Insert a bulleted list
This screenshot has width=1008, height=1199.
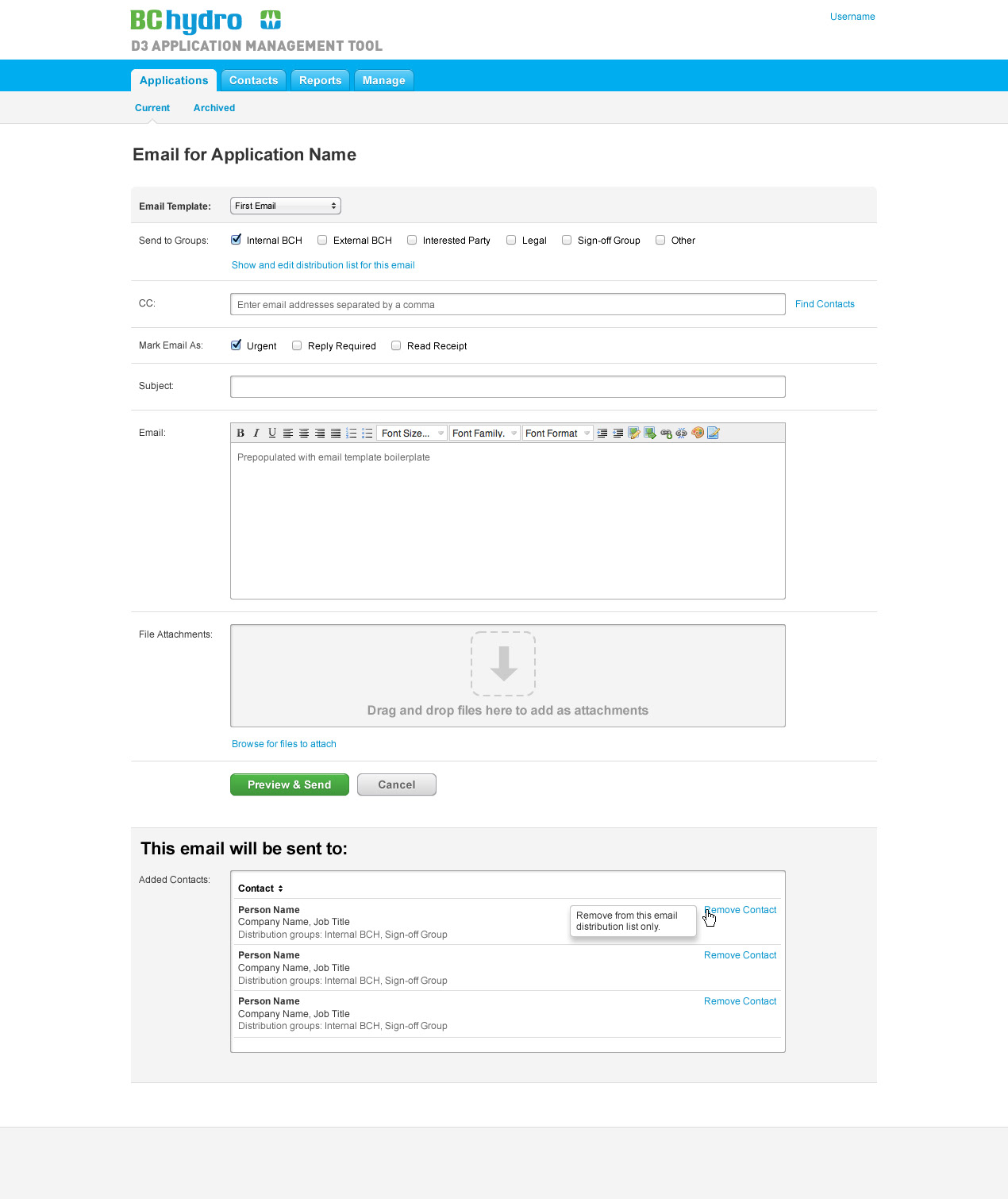[367, 433]
